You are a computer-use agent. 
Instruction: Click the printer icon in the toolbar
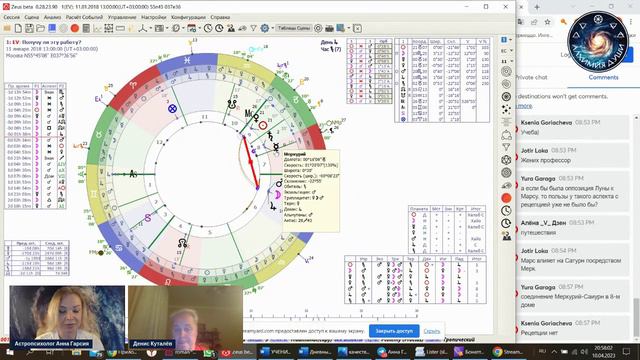tap(329, 28)
